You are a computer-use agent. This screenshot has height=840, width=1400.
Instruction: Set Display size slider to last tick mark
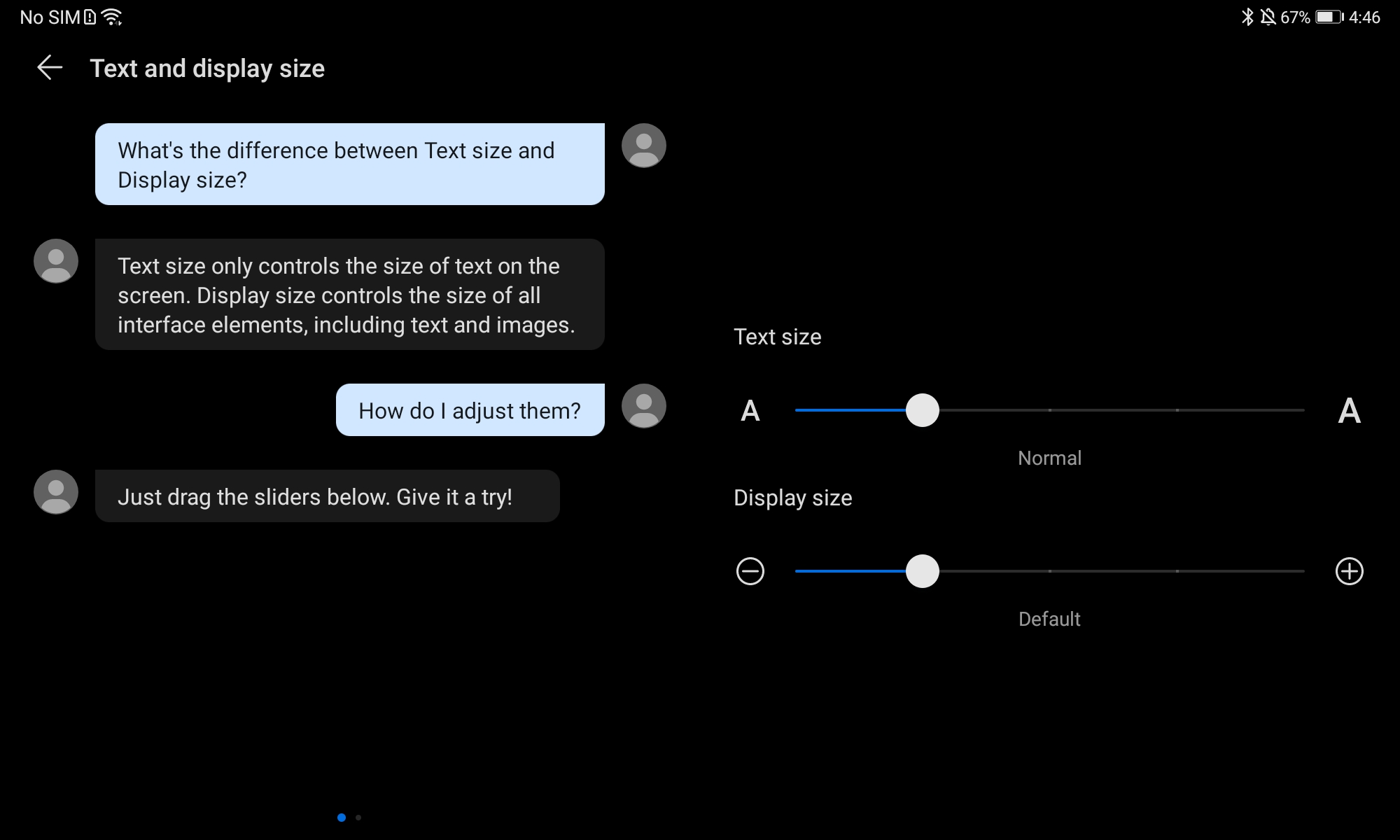tap(1303, 571)
